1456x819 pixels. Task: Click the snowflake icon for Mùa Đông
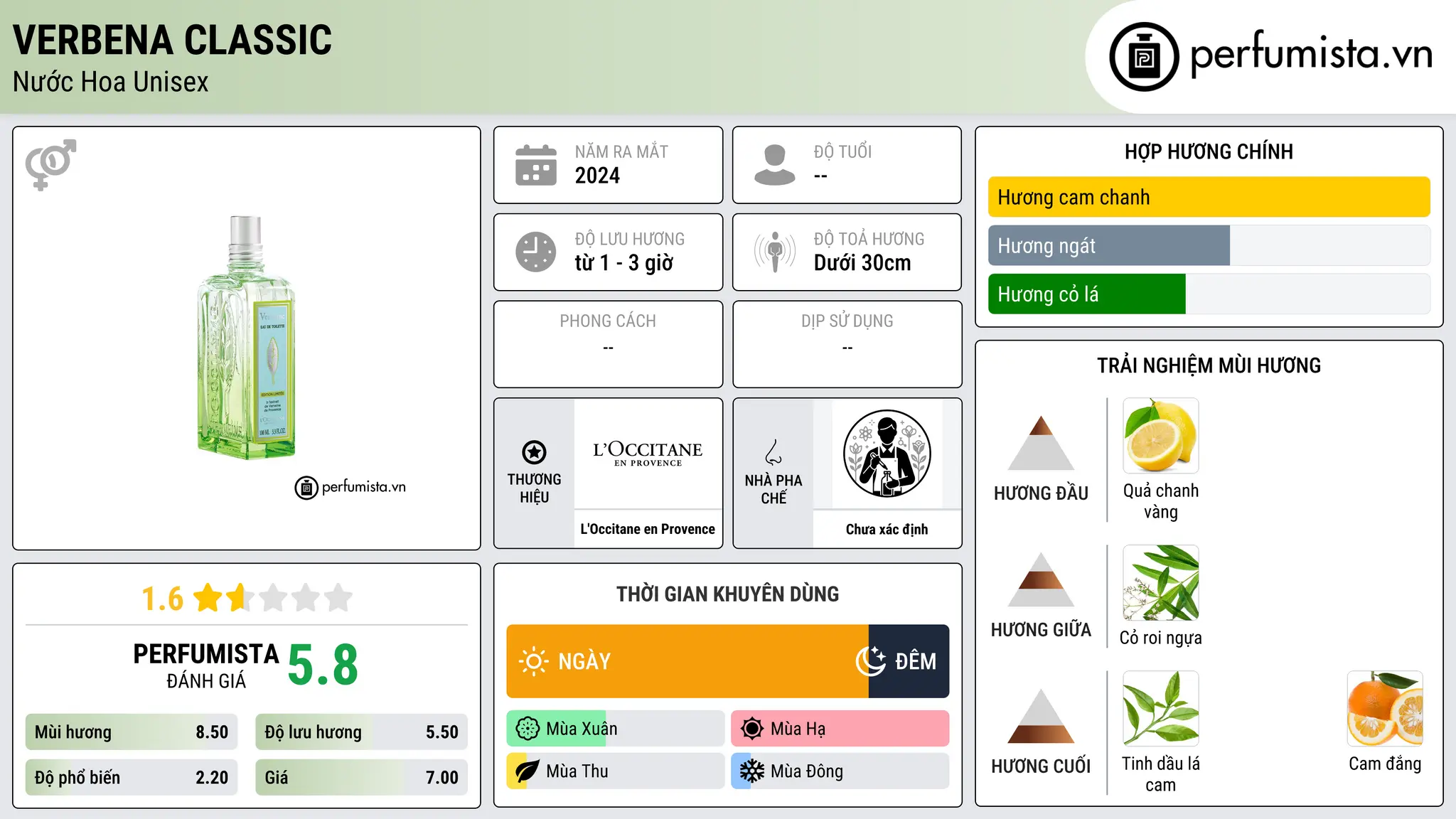click(x=752, y=771)
